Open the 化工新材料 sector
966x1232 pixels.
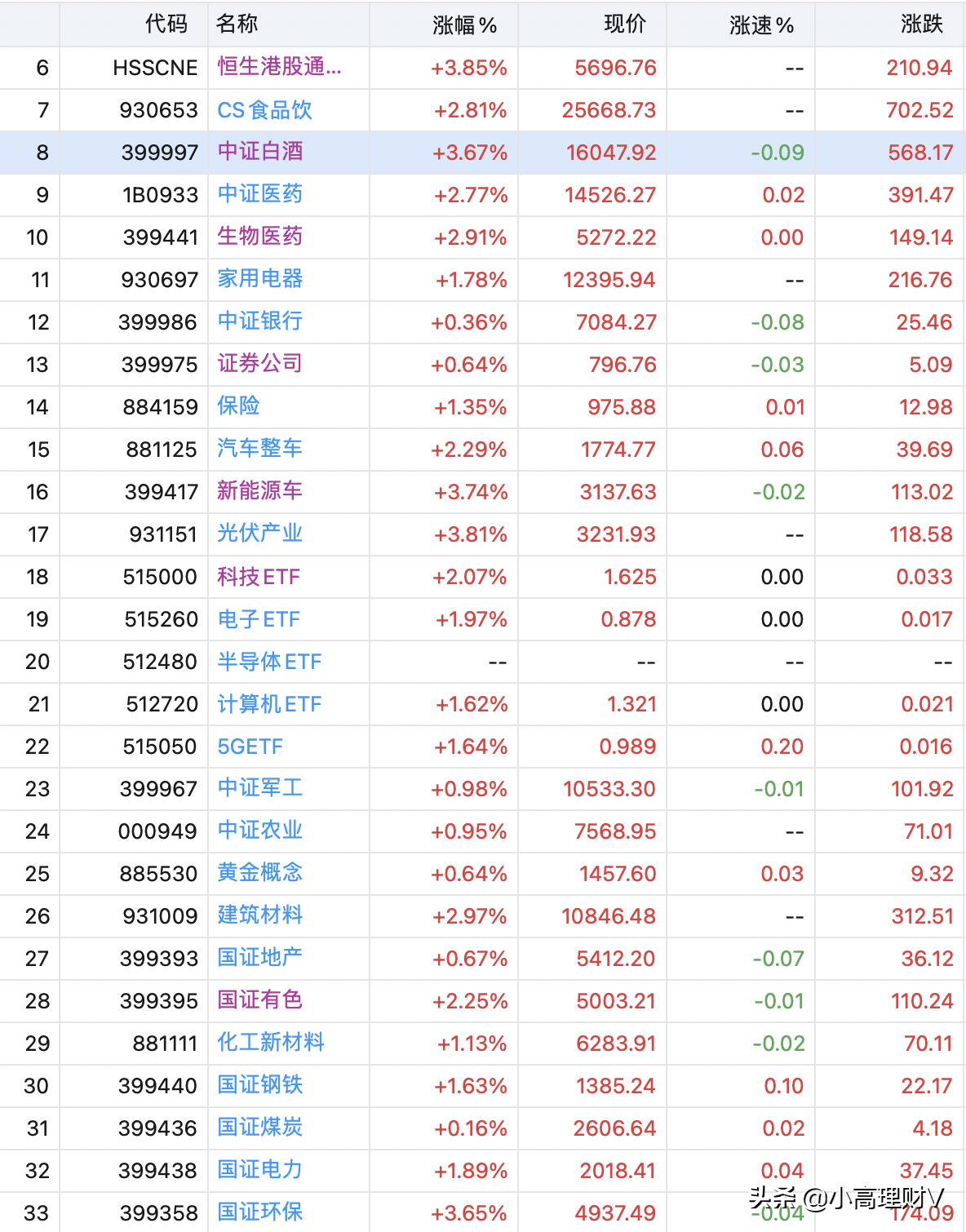[271, 1043]
